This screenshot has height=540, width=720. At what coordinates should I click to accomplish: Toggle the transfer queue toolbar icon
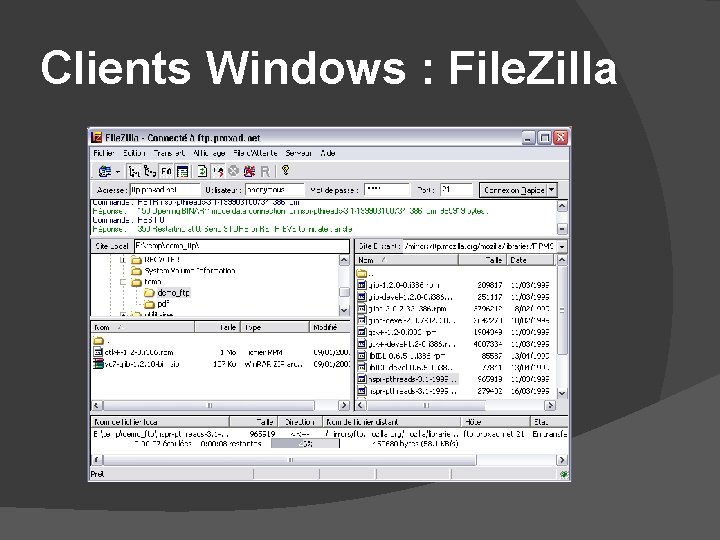166,171
